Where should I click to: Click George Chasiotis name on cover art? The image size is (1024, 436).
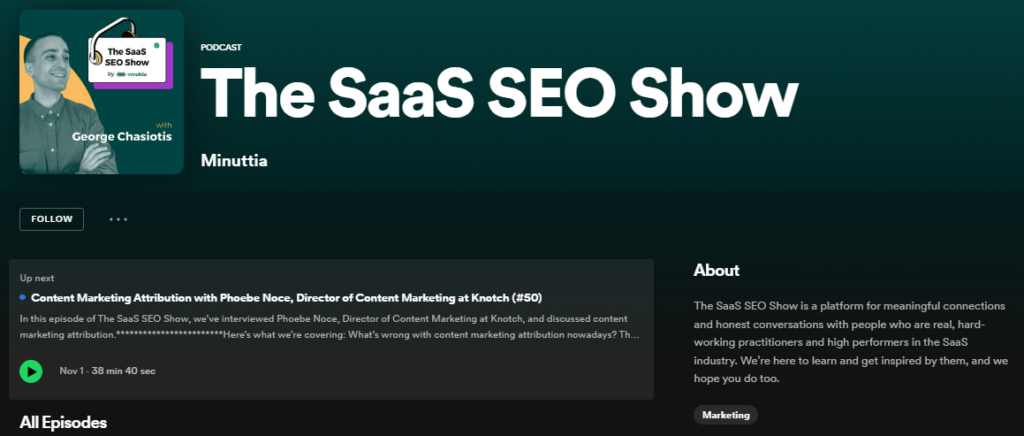click(x=123, y=136)
